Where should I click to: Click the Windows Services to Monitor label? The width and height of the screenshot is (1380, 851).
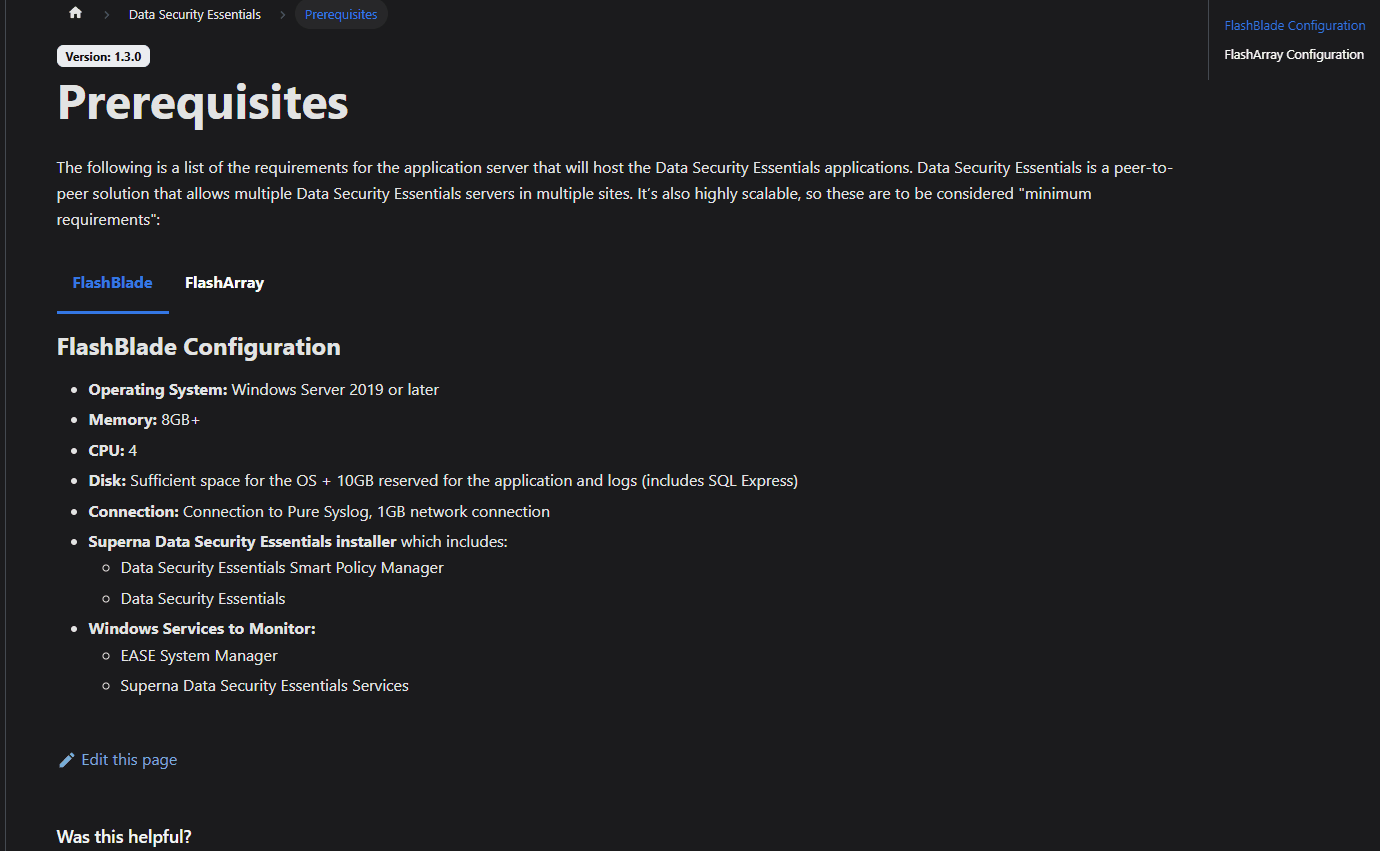pos(202,629)
